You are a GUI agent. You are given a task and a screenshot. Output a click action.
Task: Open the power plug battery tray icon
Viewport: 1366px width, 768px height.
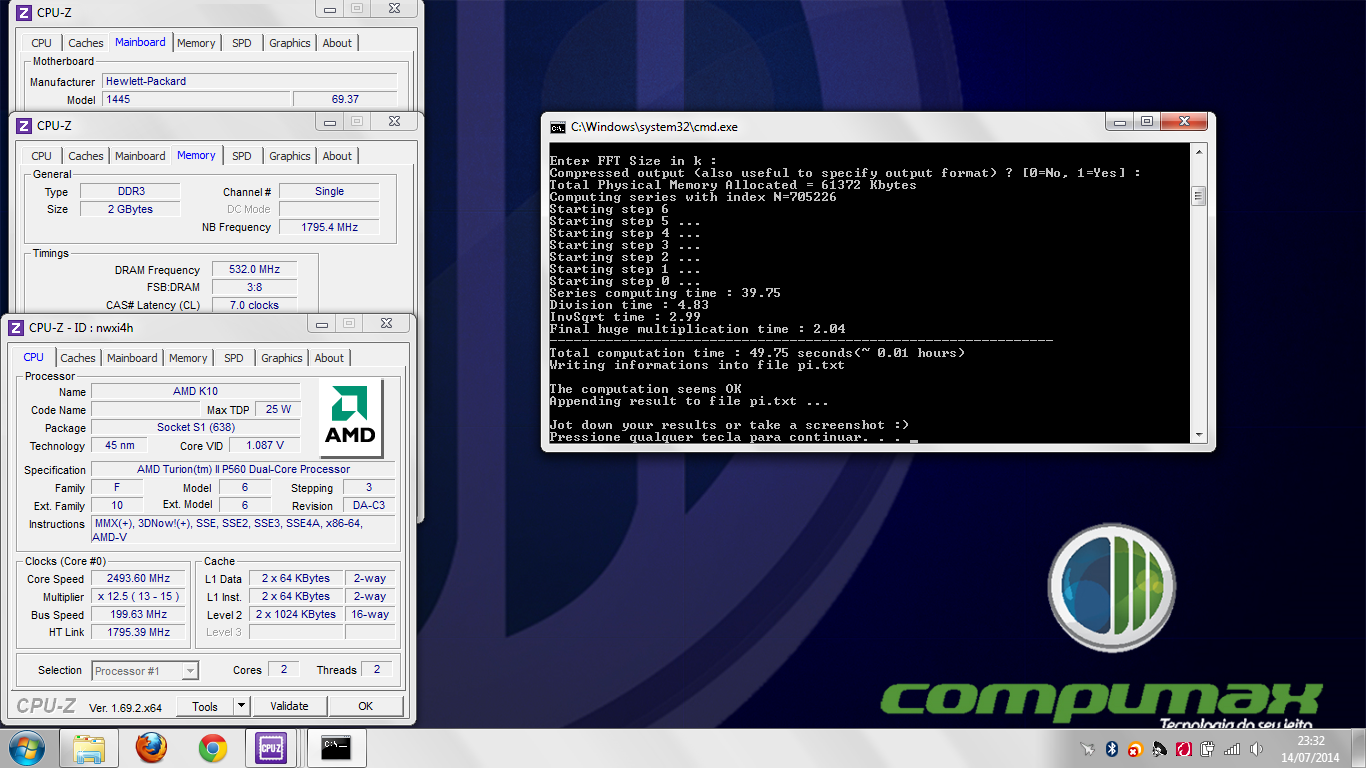(x=1207, y=749)
